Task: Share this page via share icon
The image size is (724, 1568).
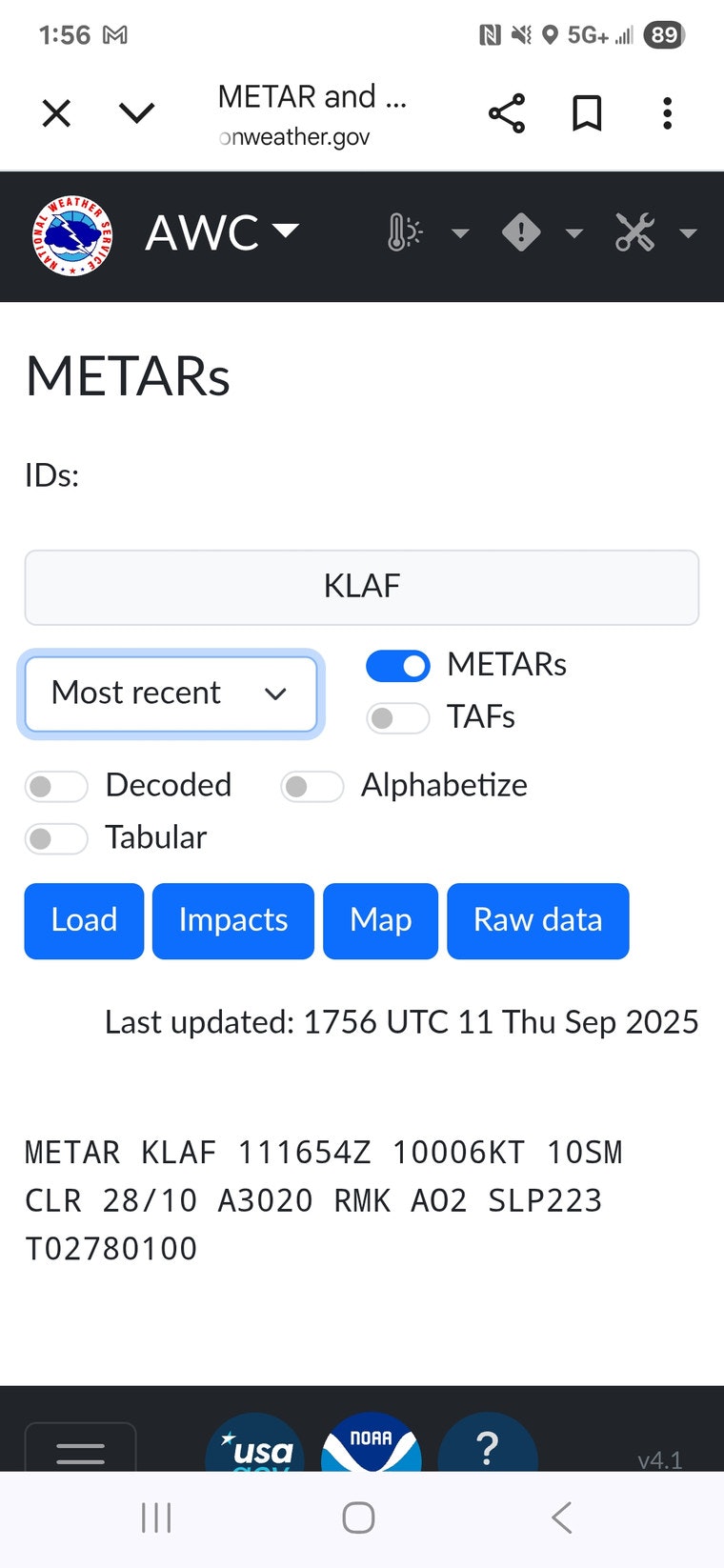Action: tap(507, 113)
